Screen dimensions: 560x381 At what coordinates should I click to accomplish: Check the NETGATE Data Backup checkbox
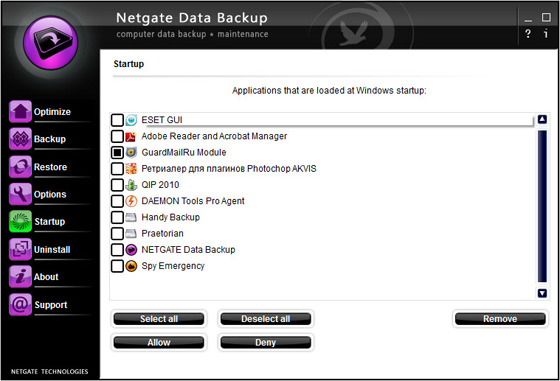(x=117, y=250)
